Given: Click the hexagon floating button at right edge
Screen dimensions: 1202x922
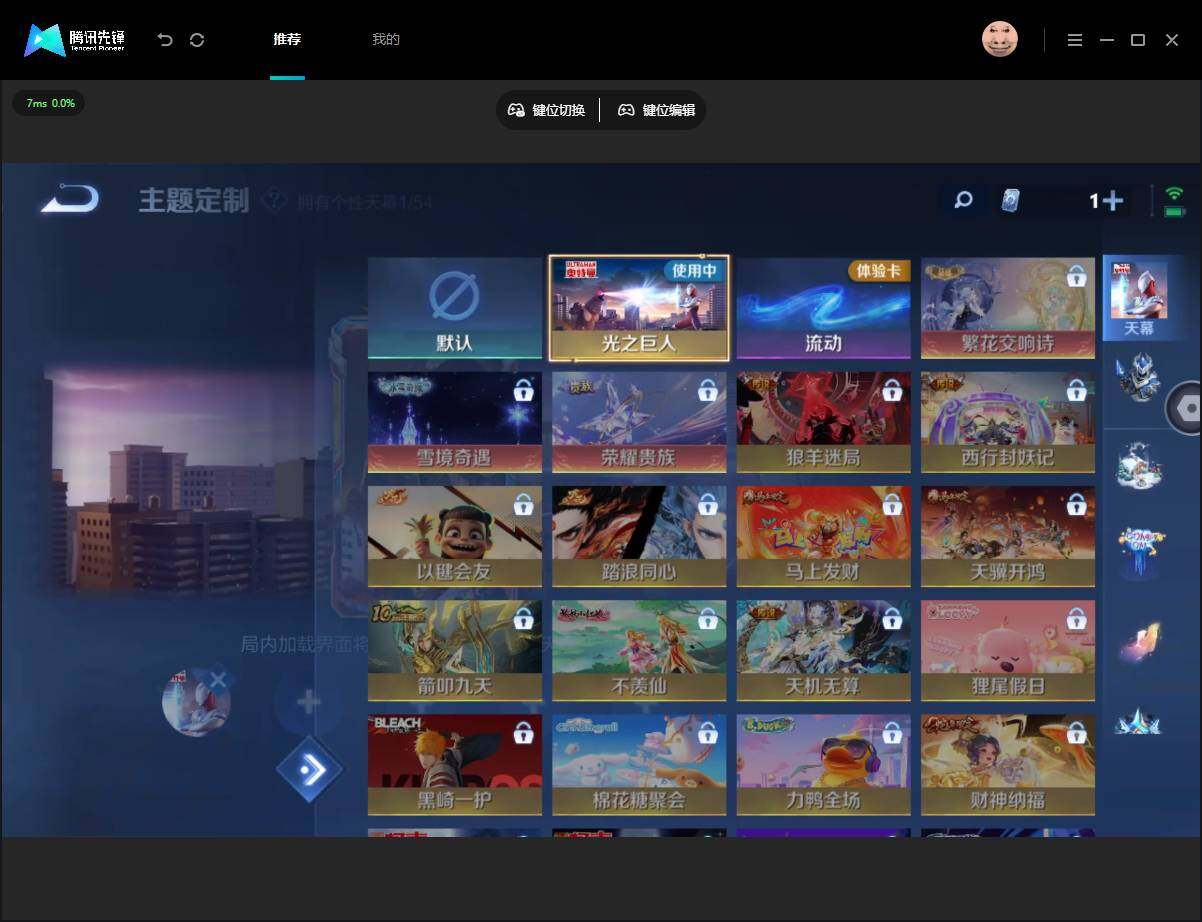Looking at the screenshot, I should [x=1187, y=407].
